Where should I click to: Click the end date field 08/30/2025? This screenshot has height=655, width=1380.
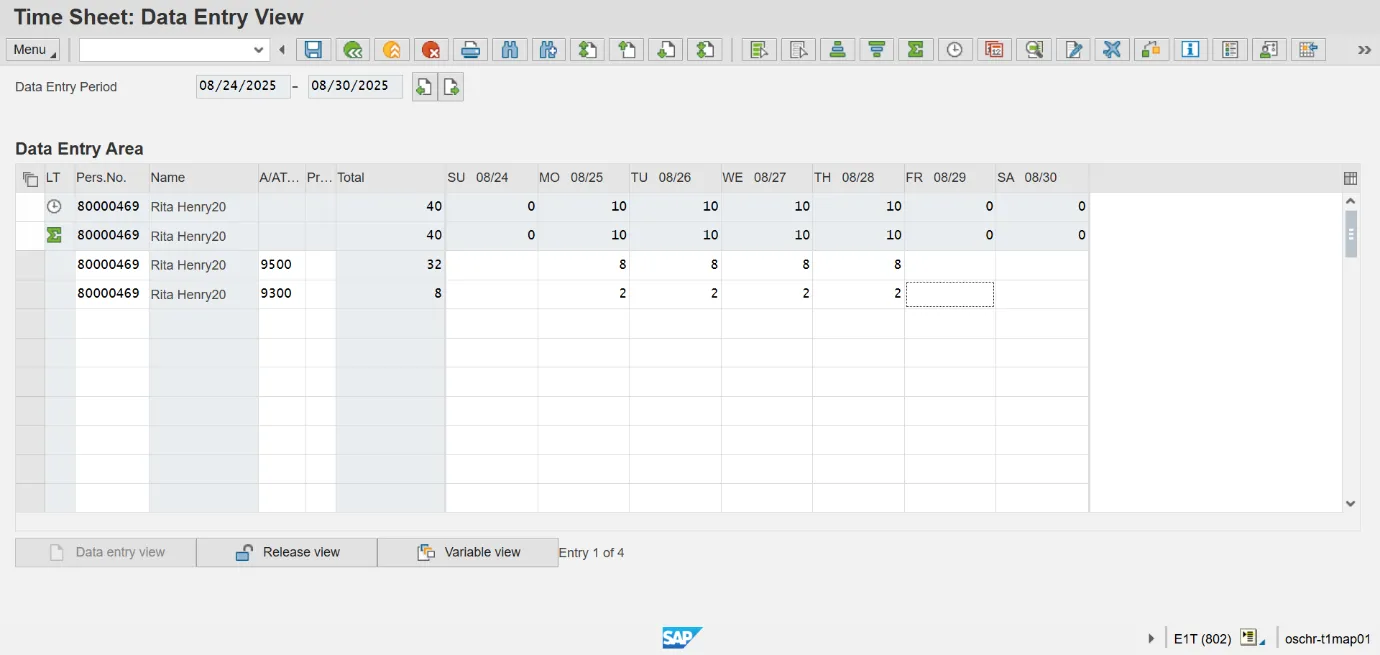[x=355, y=86]
